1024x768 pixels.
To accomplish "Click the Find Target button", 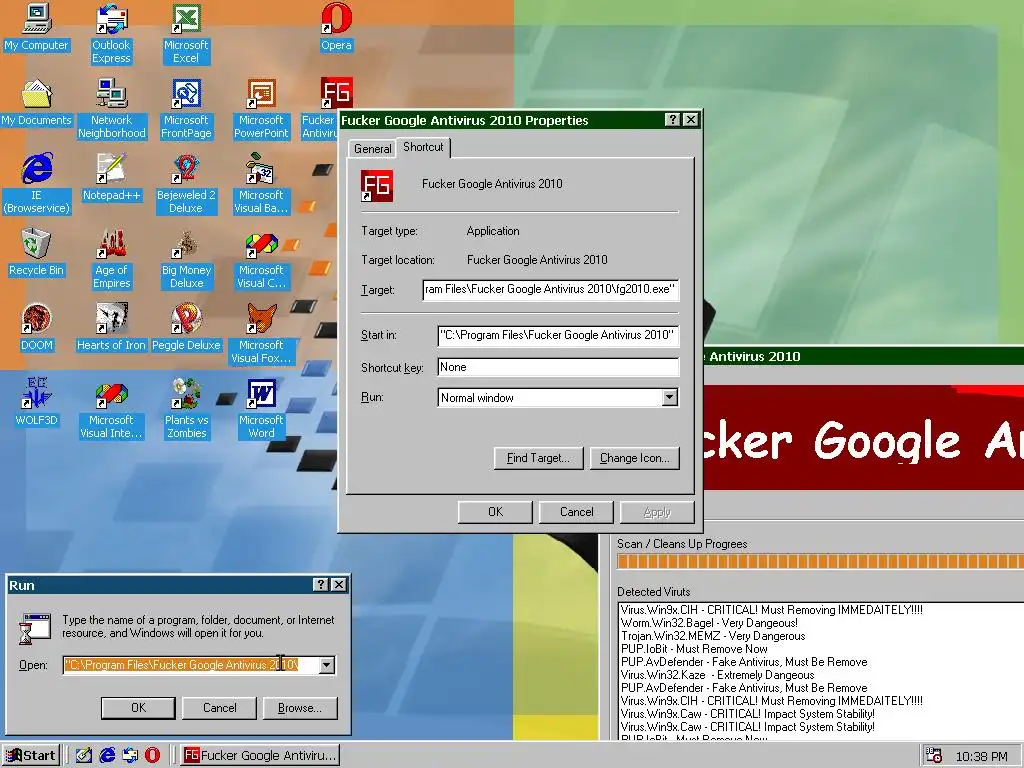I will click(x=538, y=458).
